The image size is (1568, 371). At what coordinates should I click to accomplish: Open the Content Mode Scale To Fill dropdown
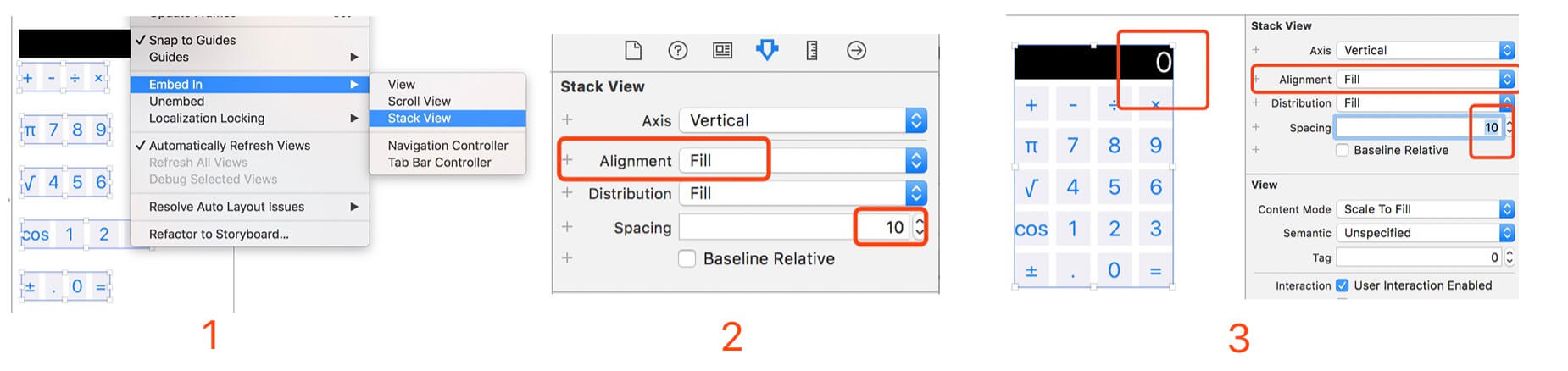(x=1425, y=209)
